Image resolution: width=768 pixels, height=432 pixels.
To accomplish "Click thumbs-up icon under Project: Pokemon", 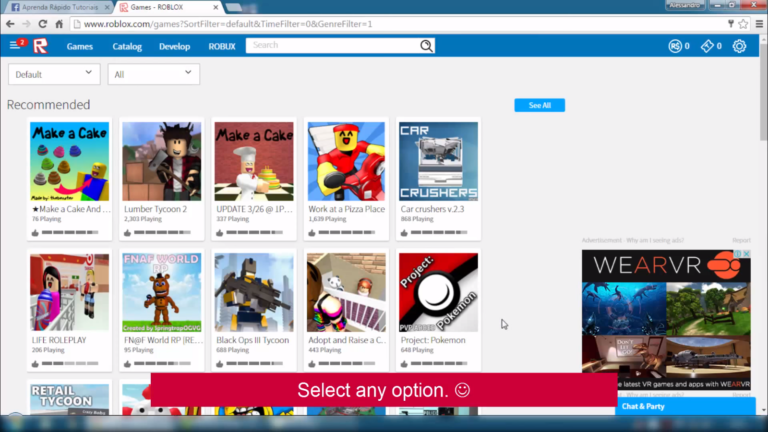I will click(x=404, y=364).
